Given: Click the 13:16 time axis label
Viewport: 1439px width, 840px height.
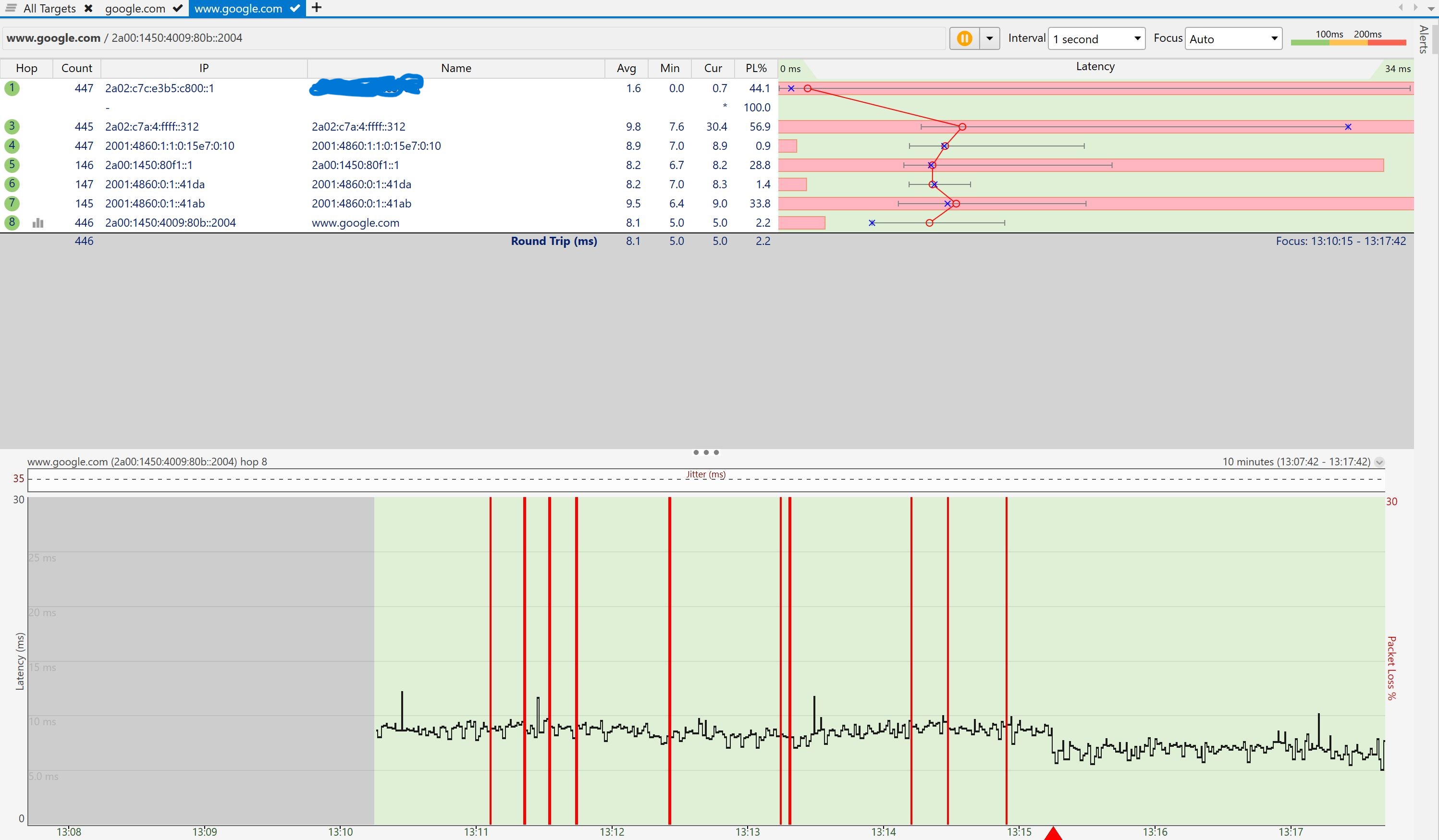Looking at the screenshot, I should [1155, 832].
